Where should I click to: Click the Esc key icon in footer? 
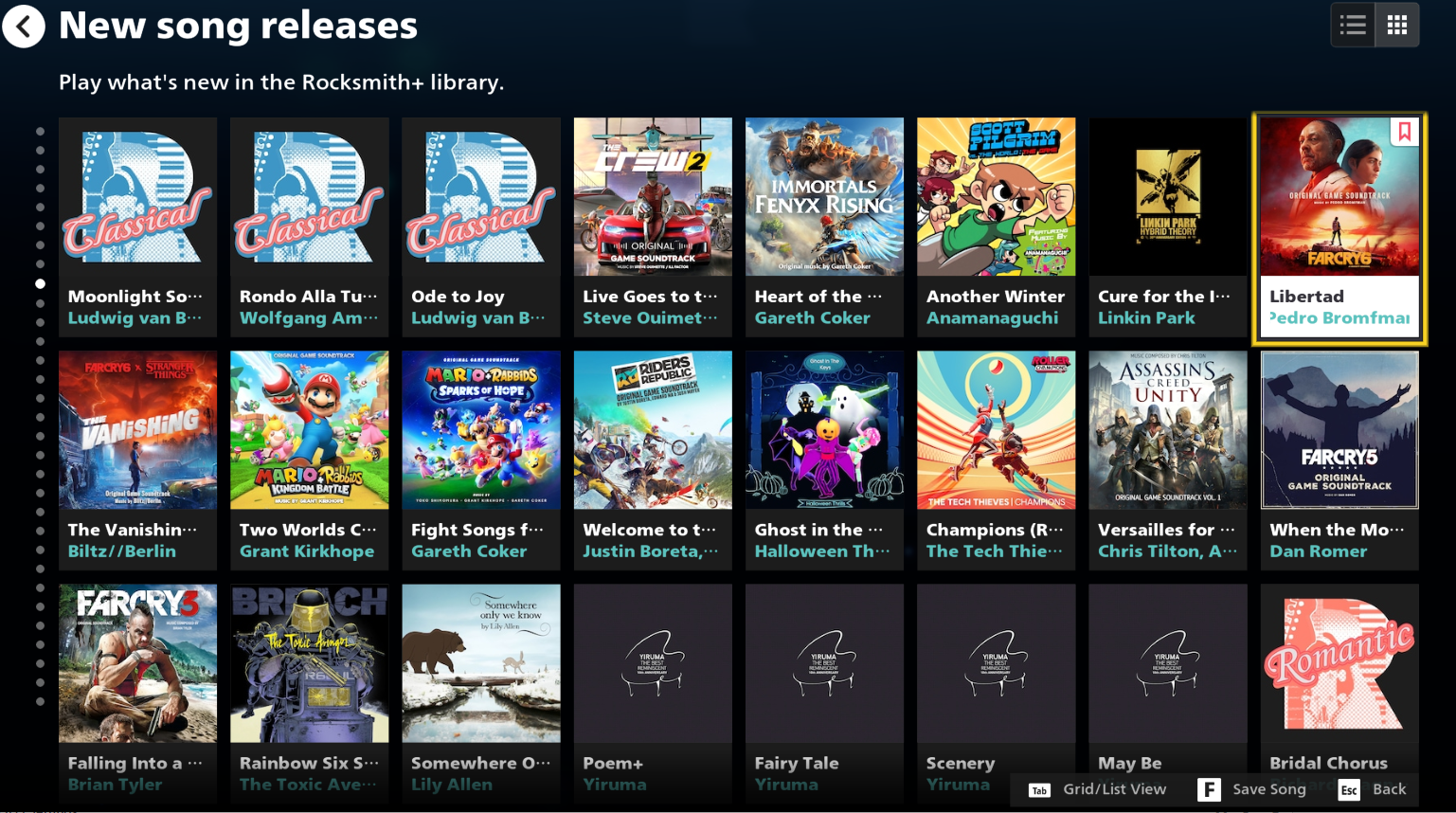(1349, 789)
